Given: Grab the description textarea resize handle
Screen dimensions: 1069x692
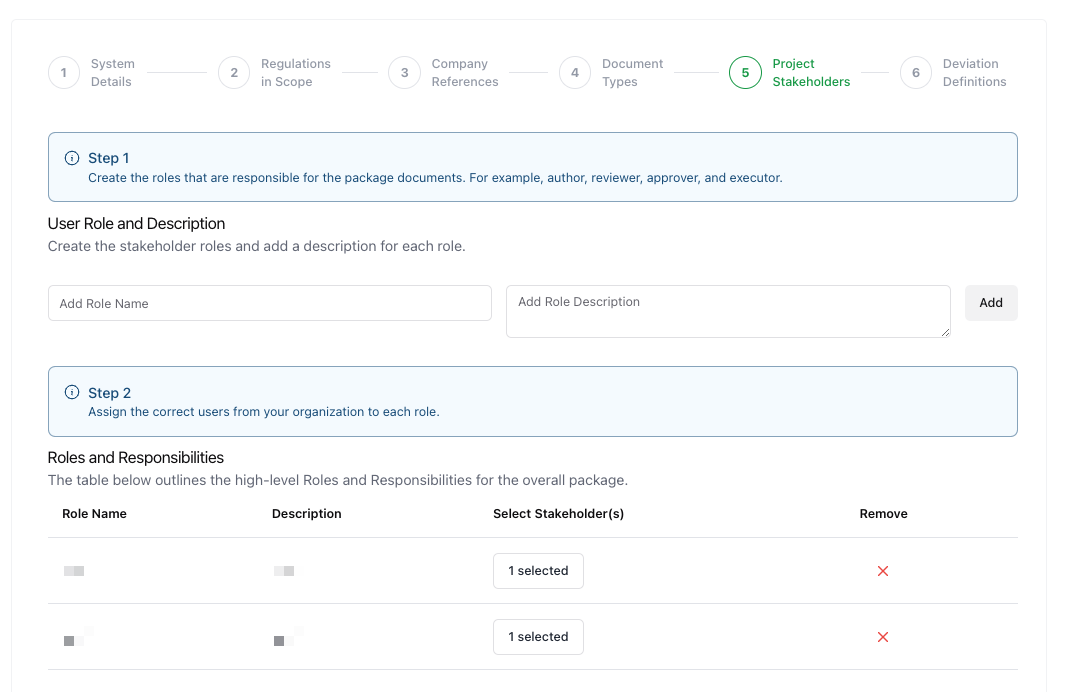Looking at the screenshot, I should point(945,332).
